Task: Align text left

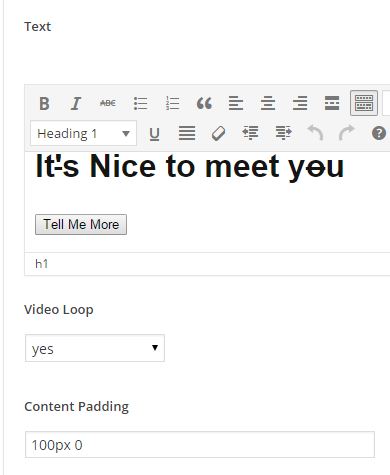Action: [236, 103]
